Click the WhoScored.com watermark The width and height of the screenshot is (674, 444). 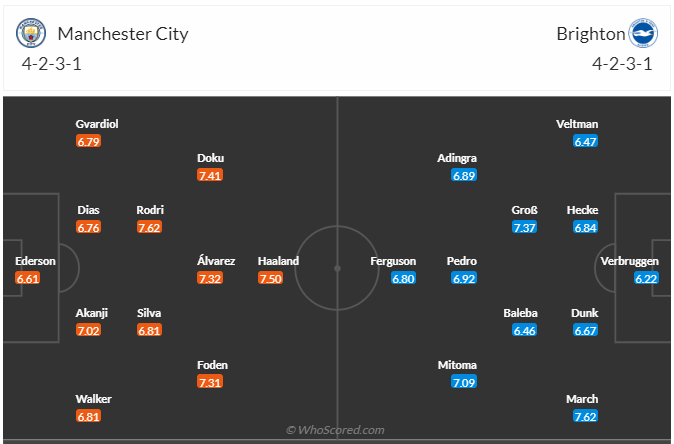tap(336, 430)
